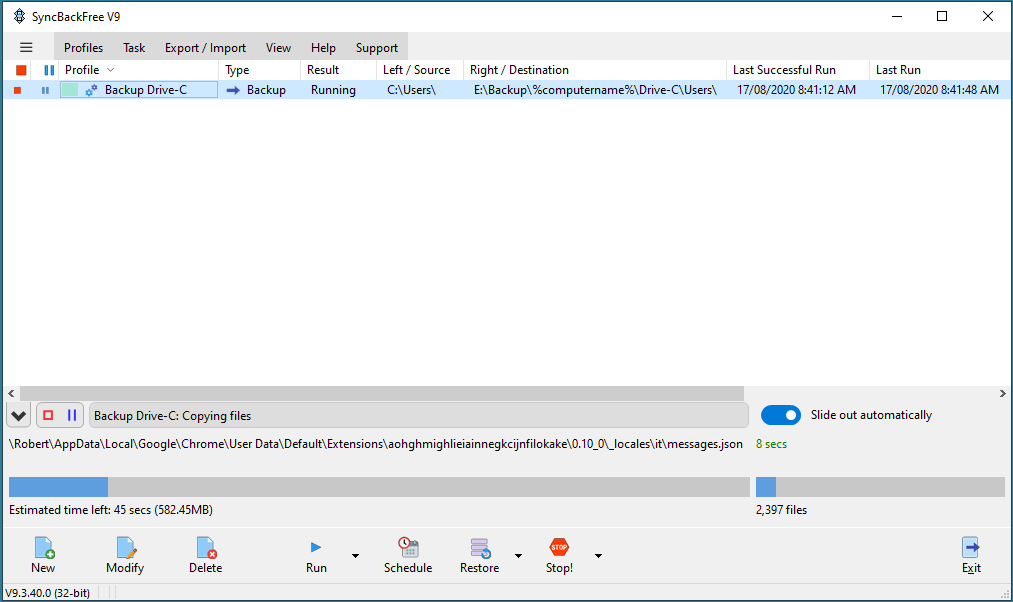Open the Restore options dropdown arrow
Viewport: 1013px width, 602px height.
518,555
